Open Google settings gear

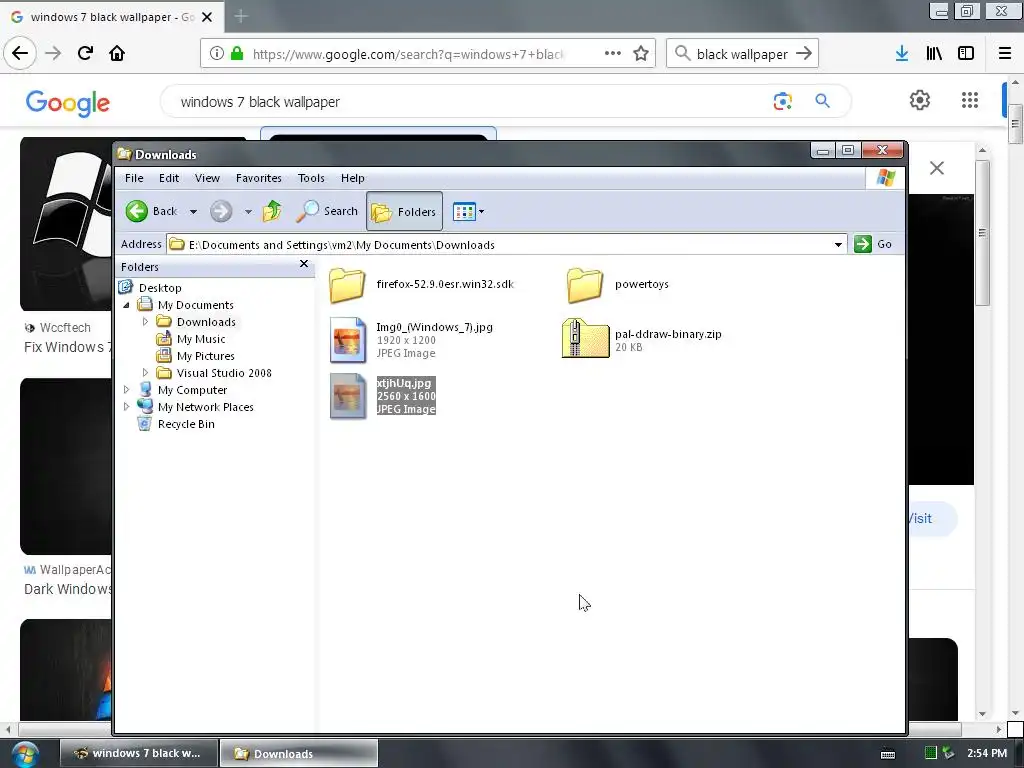920,100
